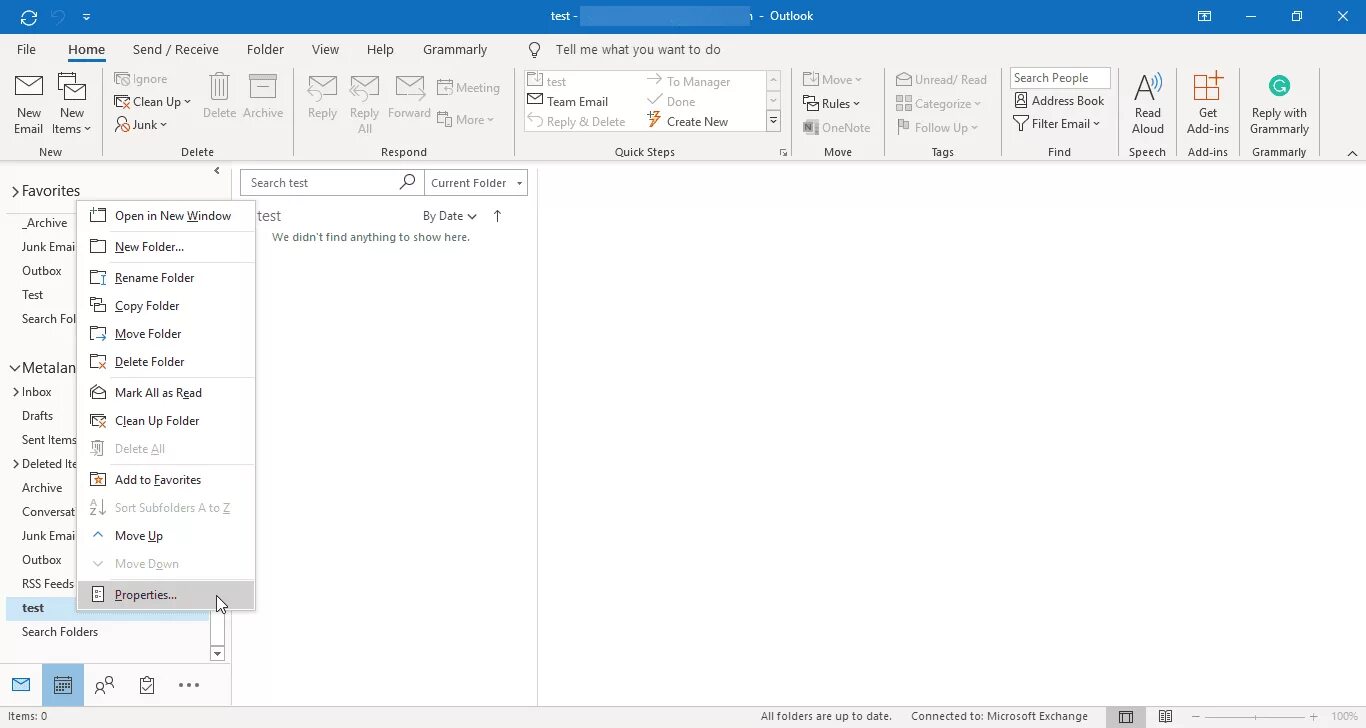Open the Address Book
This screenshot has height=728, width=1366.
[x=1059, y=101]
